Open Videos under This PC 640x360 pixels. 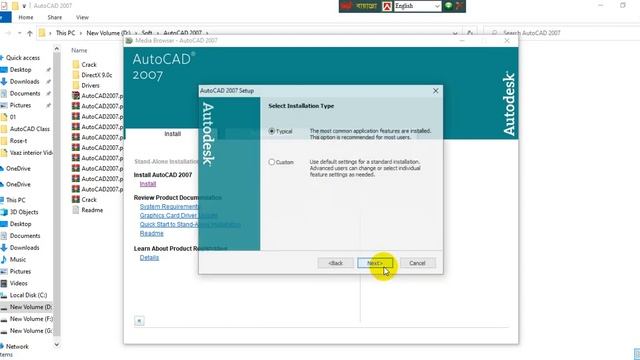point(18,283)
